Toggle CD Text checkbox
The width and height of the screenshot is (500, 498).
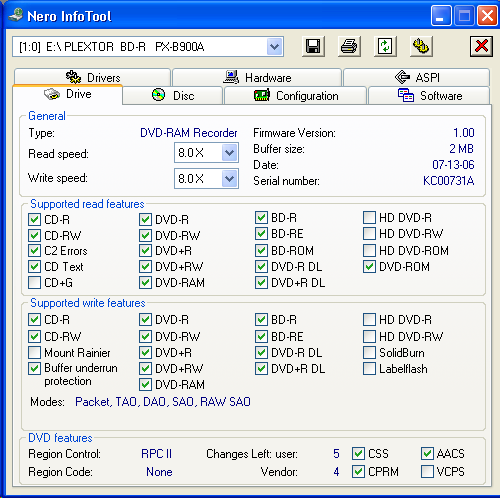[x=34, y=267]
